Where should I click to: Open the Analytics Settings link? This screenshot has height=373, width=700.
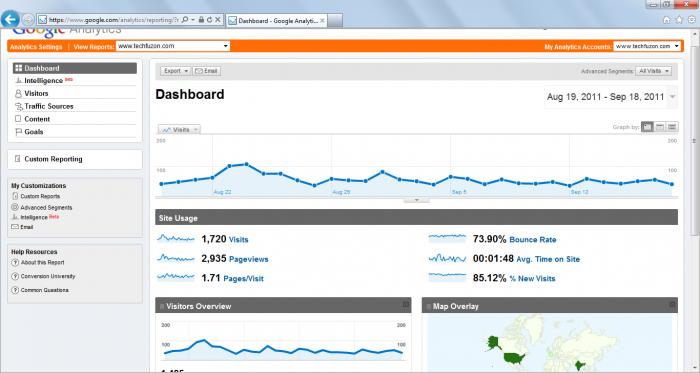(36, 47)
